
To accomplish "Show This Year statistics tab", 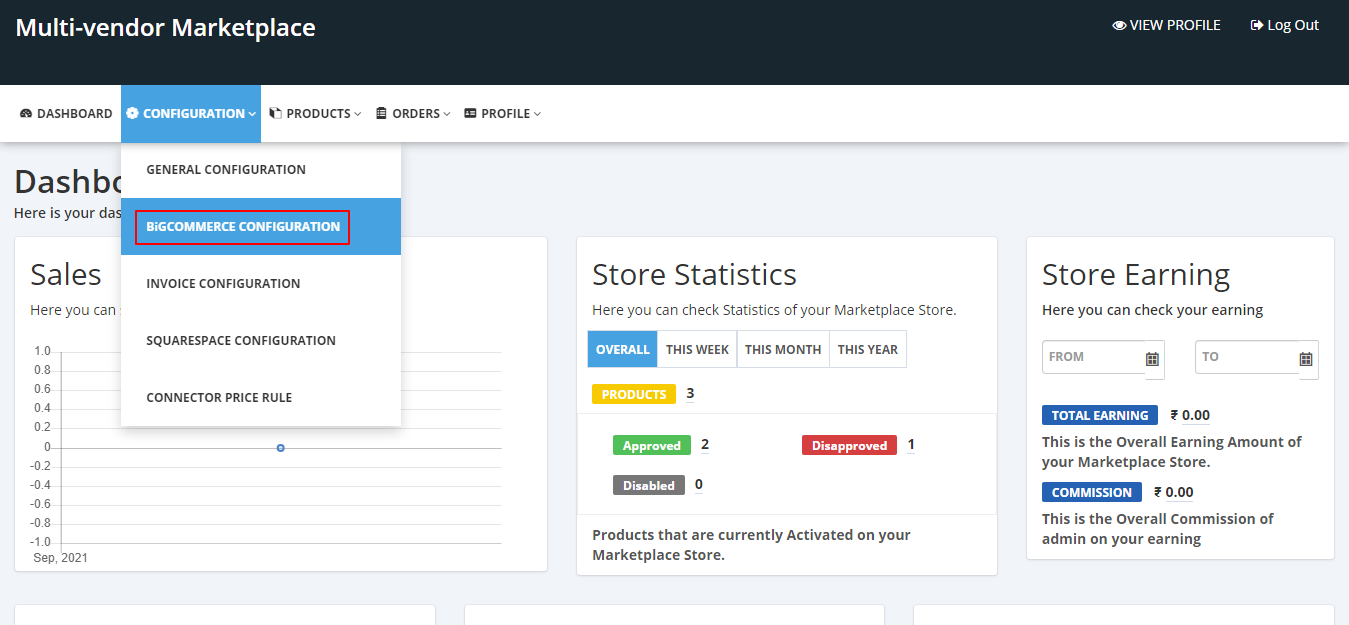I will (x=868, y=349).
